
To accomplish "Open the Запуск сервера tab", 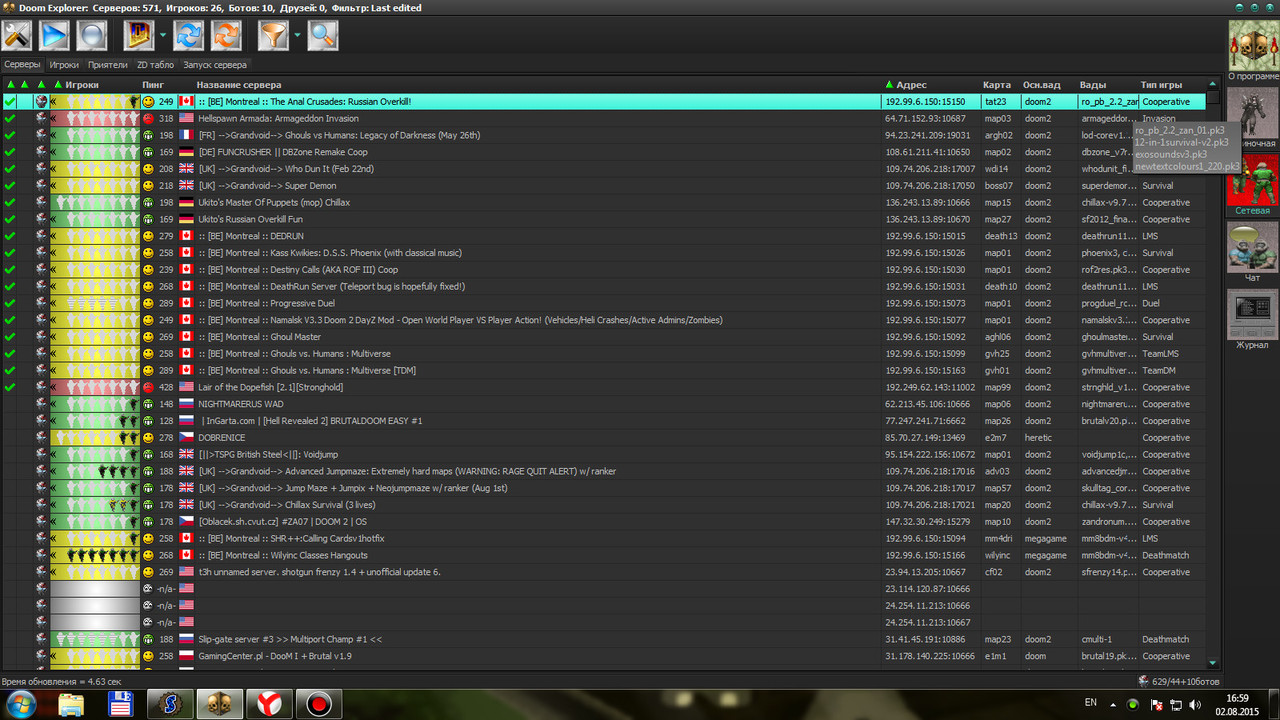I will click(215, 65).
